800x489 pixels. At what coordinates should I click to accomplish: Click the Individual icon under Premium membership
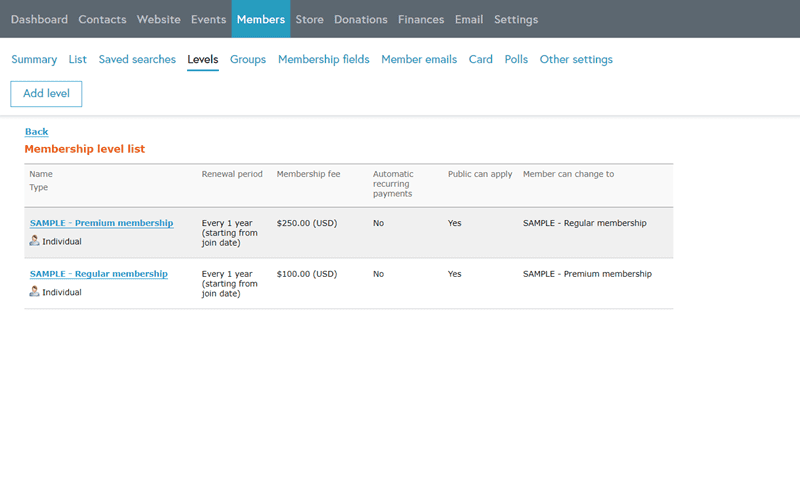pyautogui.click(x=34, y=240)
